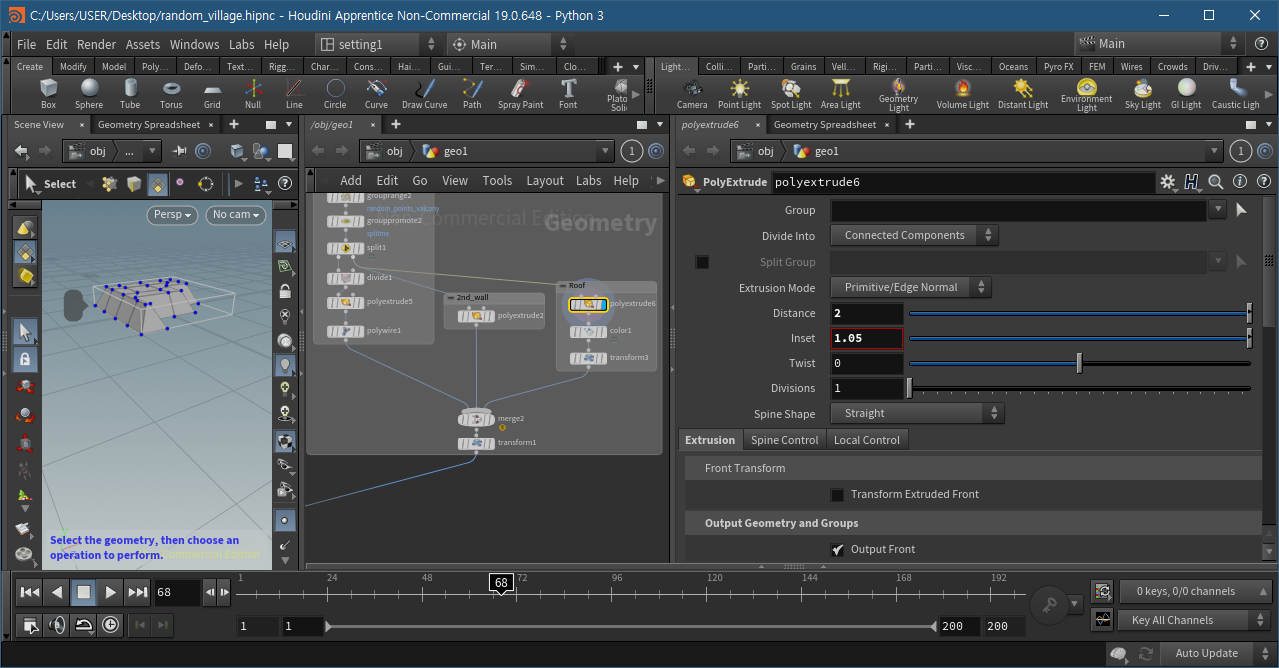
Task: Add a Geometry Light from shelf
Action: [898, 94]
